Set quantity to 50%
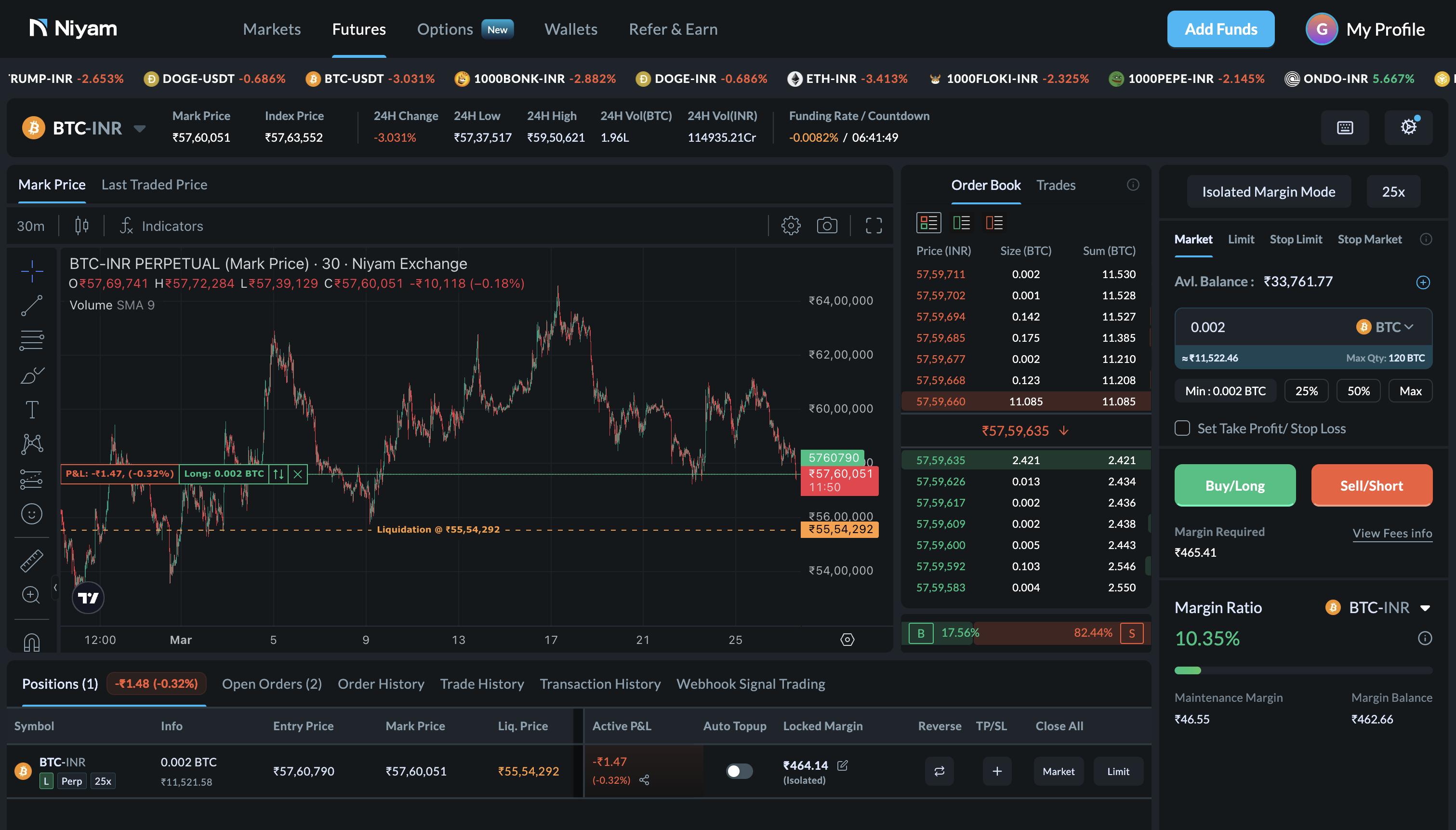1456x830 pixels. (x=1359, y=391)
